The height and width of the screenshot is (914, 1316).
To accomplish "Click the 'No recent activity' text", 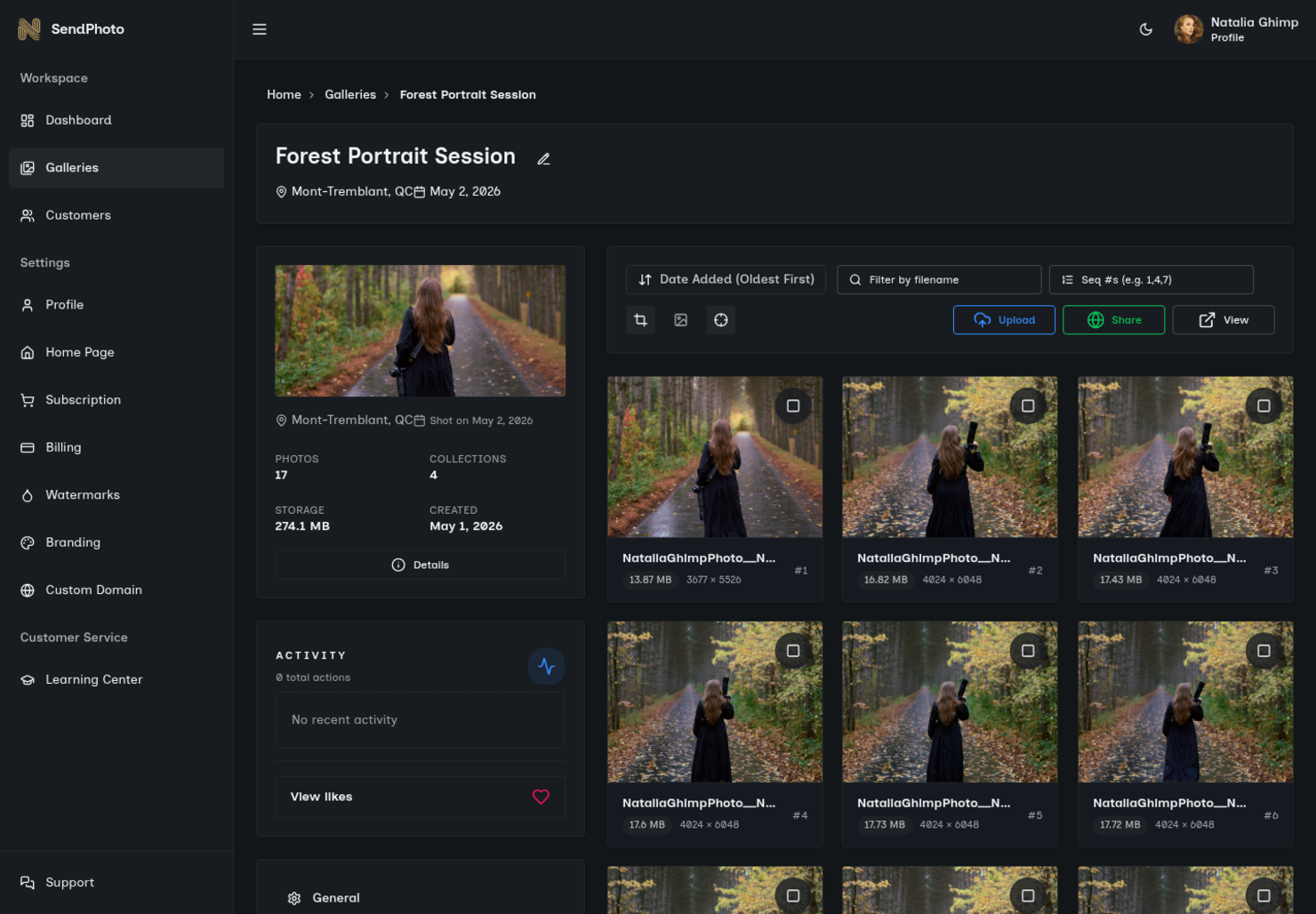I will coord(344,720).
